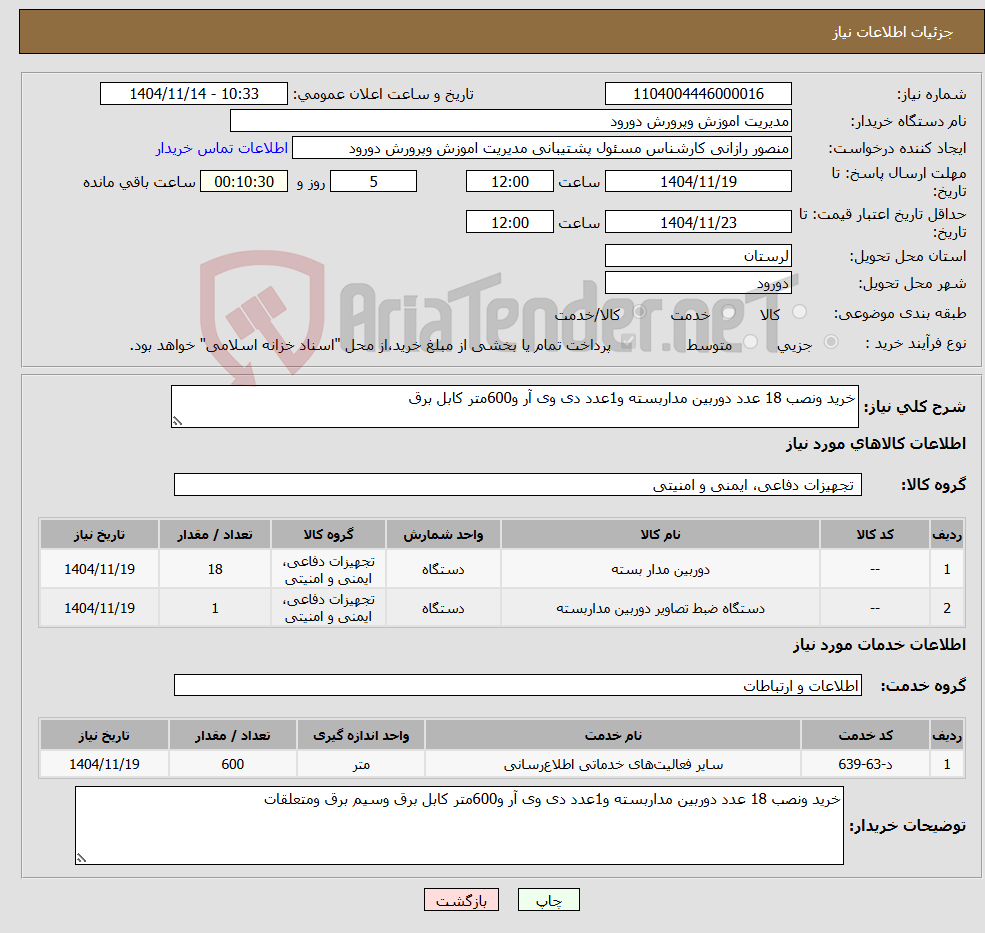This screenshot has width=985, height=933.
Task: Click the سایر فعالیت‌های خدماتی اطلاع‌رسانی cell
Action: (613, 764)
